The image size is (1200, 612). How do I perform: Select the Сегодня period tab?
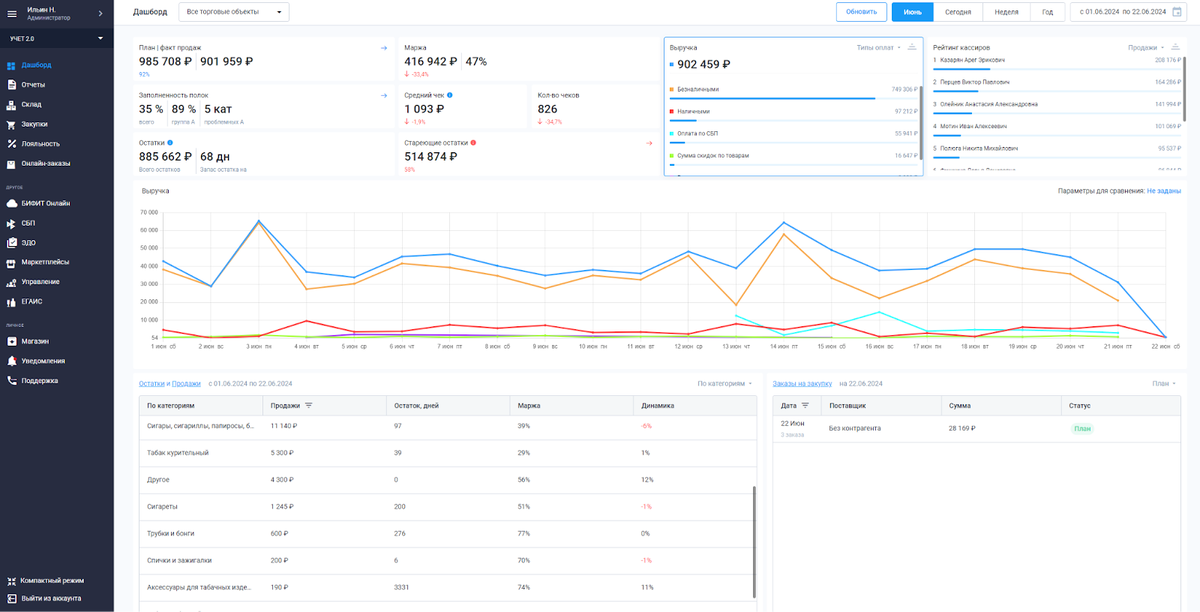pyautogui.click(x=958, y=12)
